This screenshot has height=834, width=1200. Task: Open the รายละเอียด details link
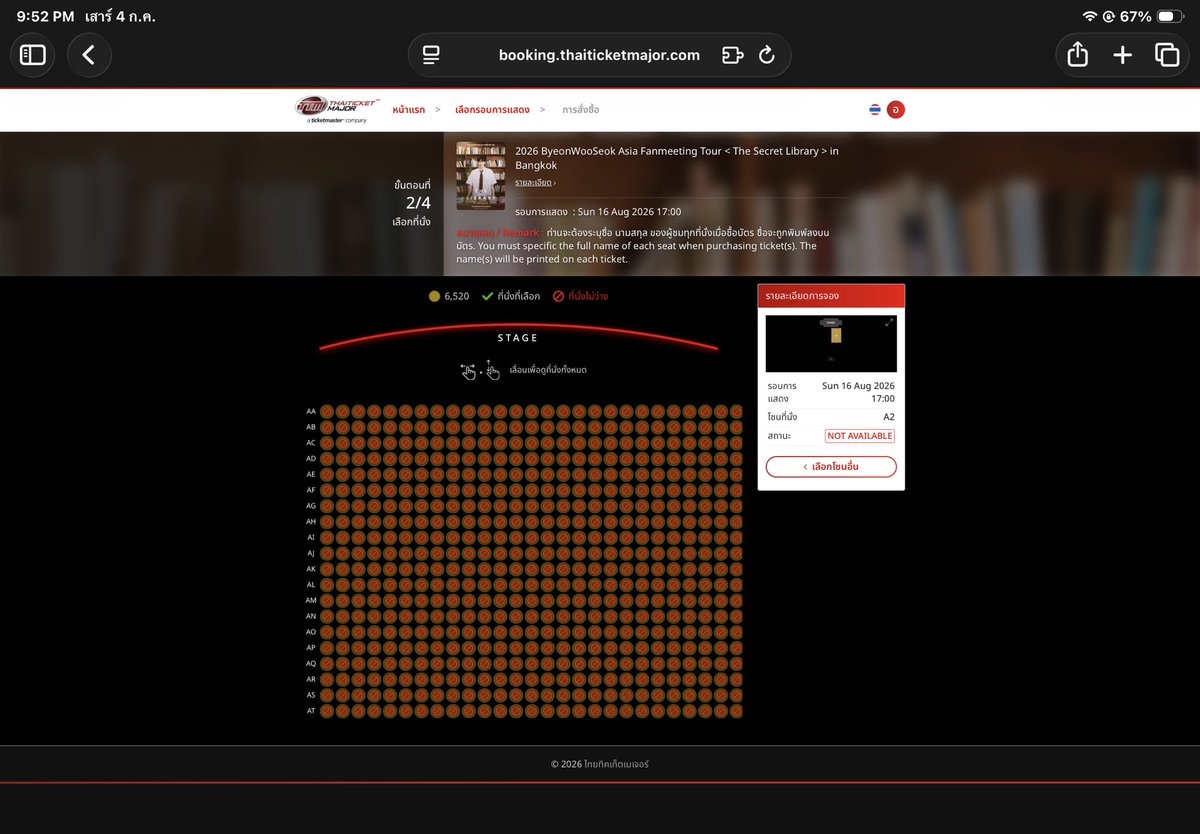535,183
